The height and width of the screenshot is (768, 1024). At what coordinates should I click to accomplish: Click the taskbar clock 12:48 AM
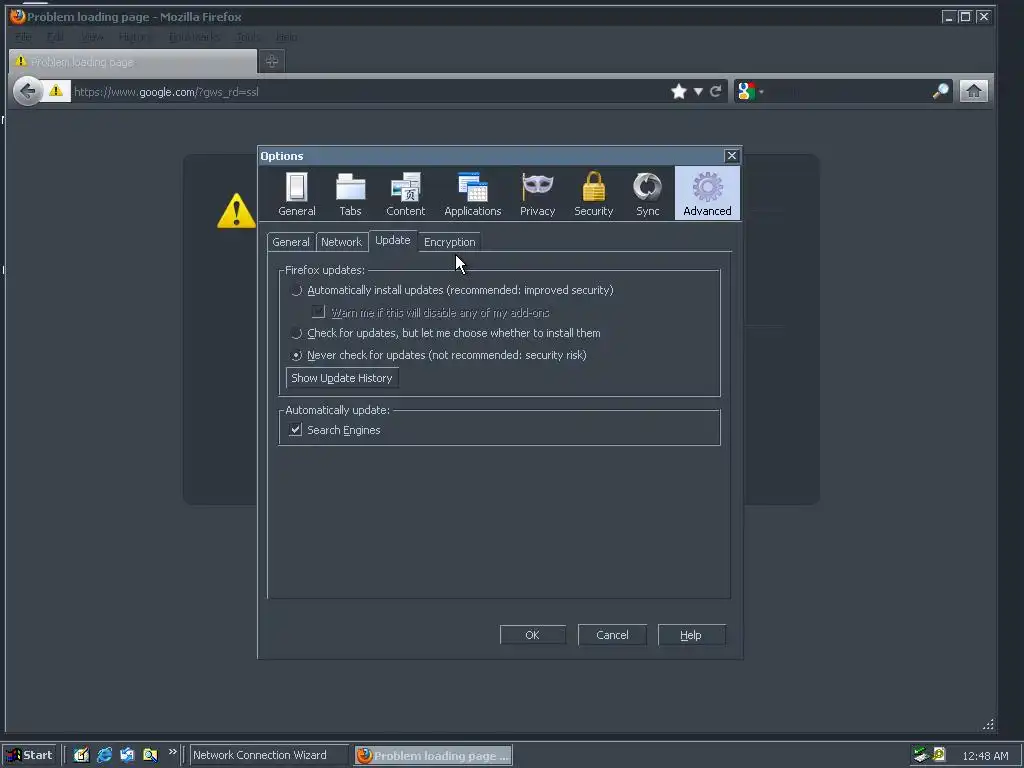985,756
